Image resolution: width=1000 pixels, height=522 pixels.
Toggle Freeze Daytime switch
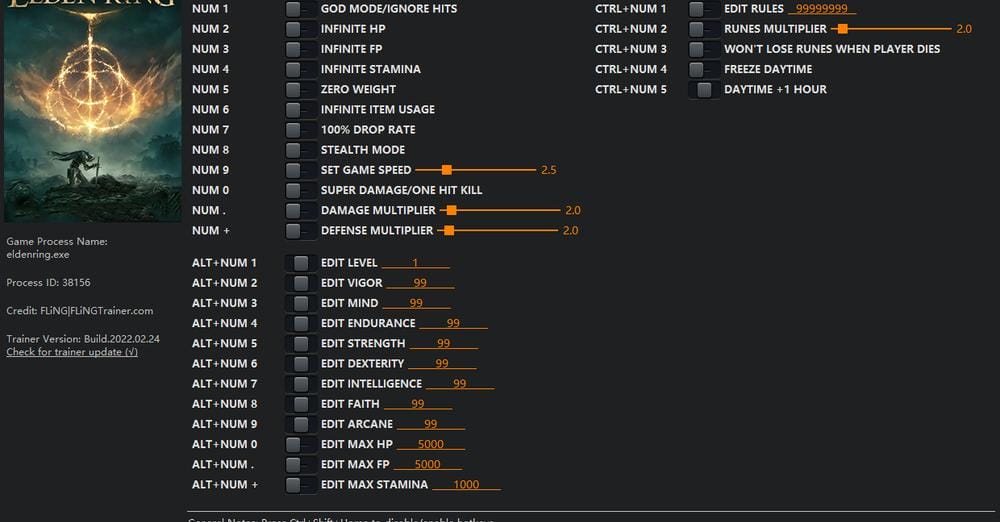pyautogui.click(x=703, y=69)
